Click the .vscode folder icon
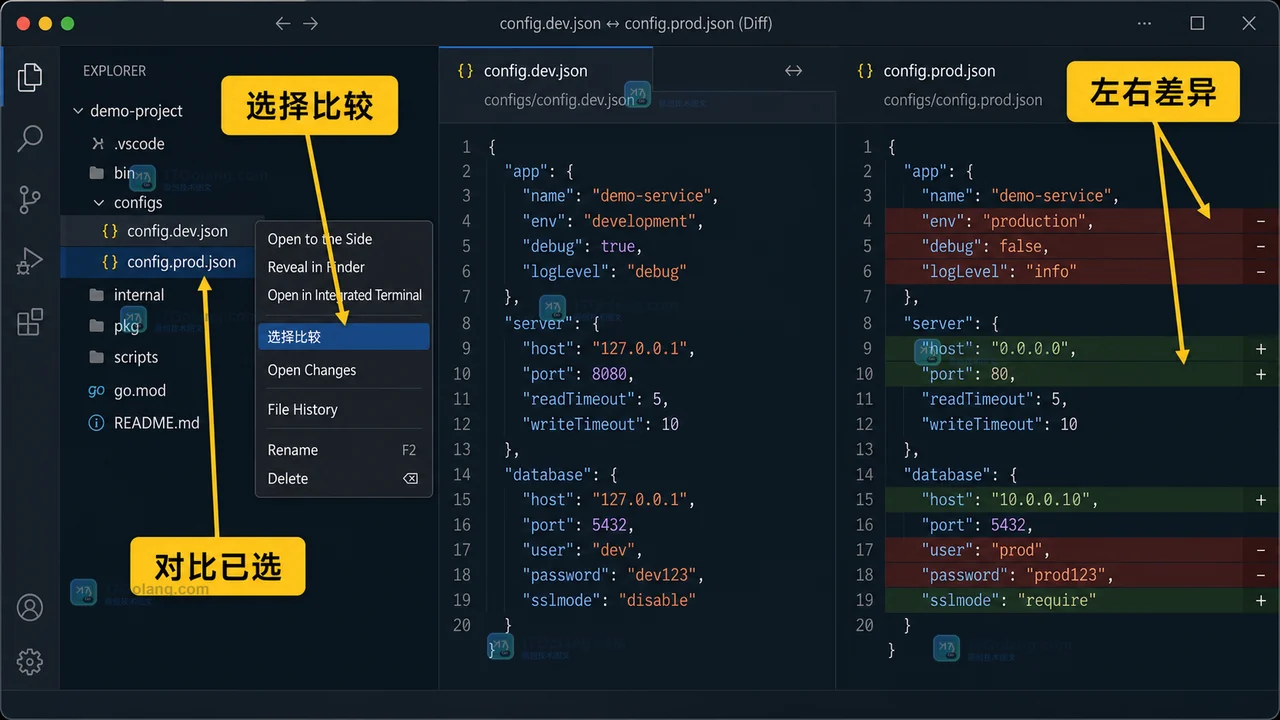Viewport: 1280px width, 720px height. (97, 144)
